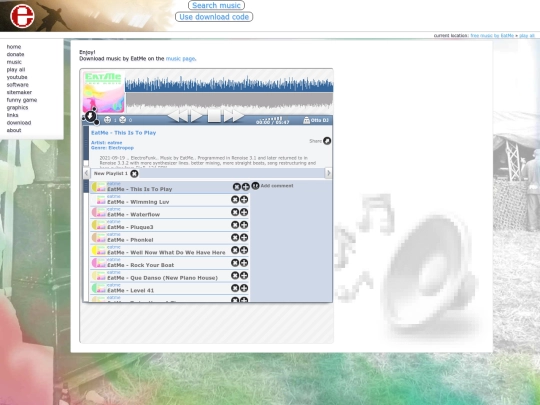Click the Add comment icon

coord(255,186)
